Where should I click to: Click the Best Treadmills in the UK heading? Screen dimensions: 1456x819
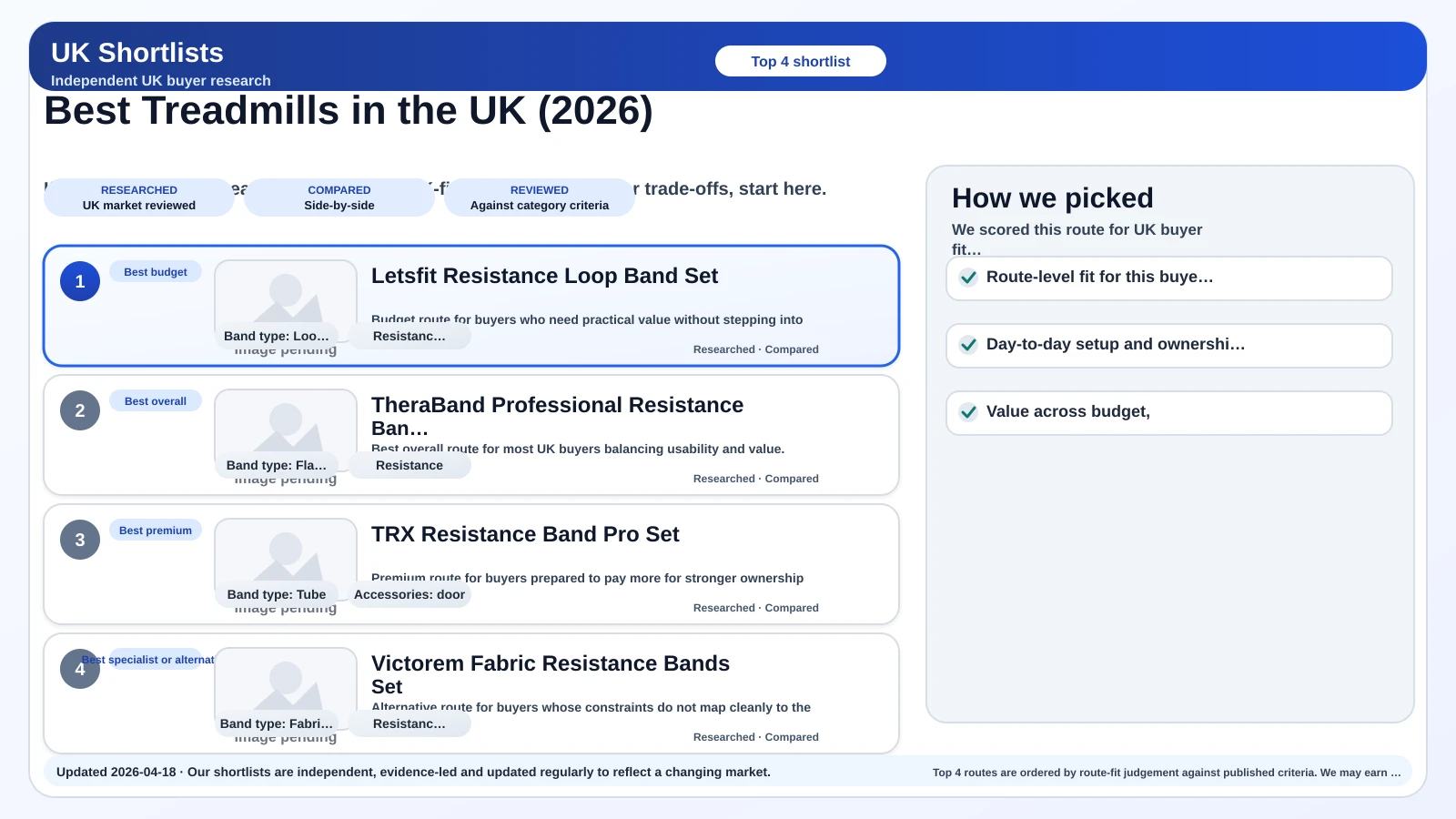(x=349, y=111)
